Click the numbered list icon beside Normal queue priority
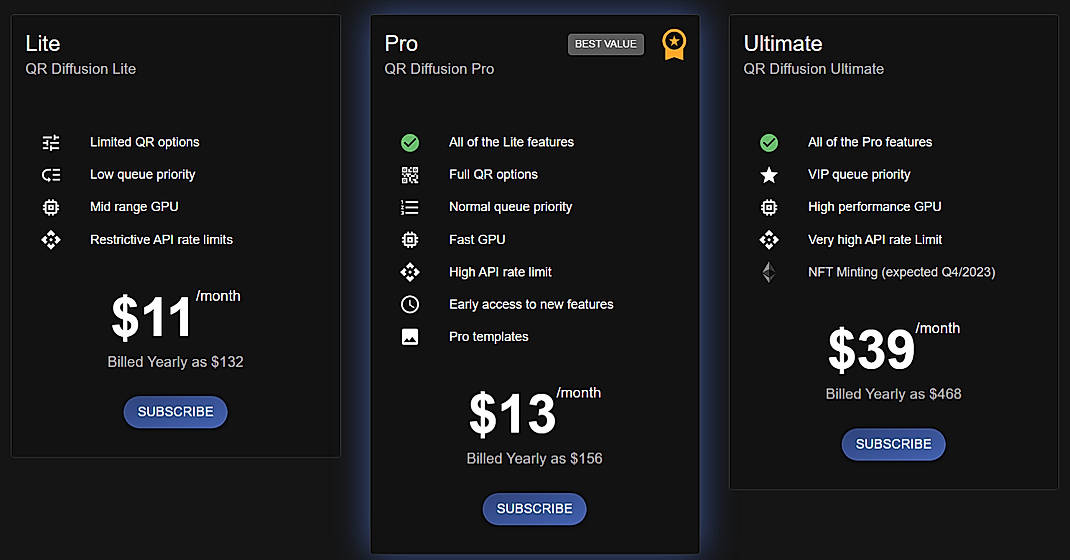The height and width of the screenshot is (560, 1070). click(410, 207)
